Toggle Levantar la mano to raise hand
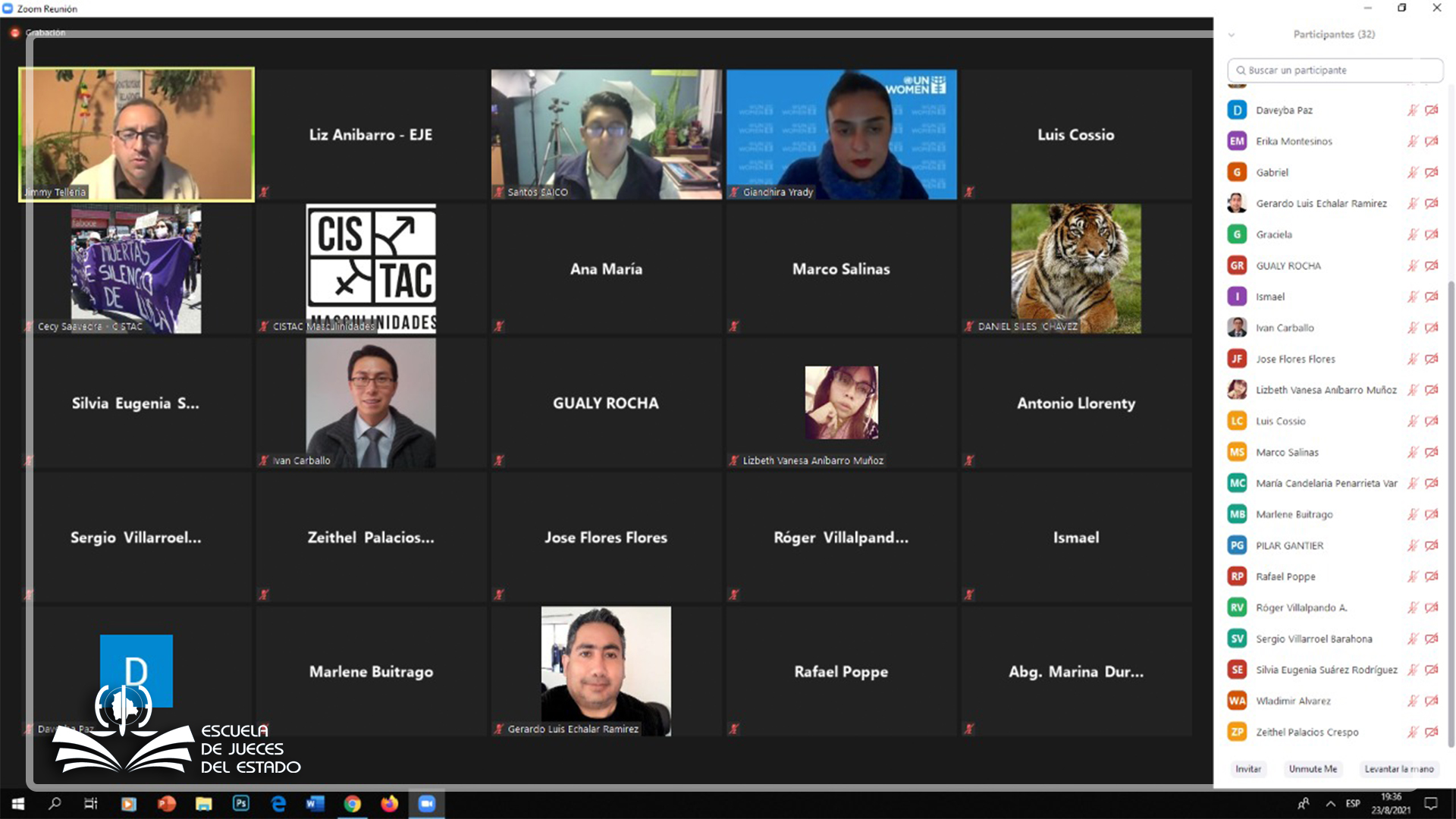 1398,769
